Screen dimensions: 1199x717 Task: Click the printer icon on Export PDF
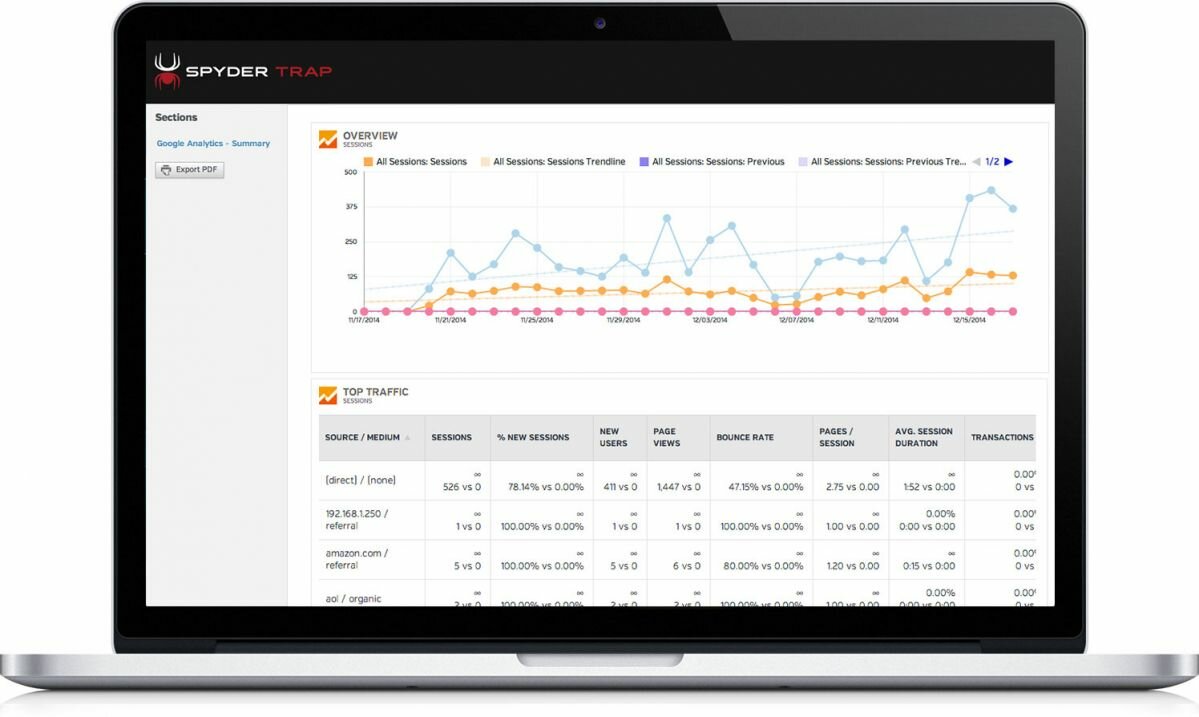(166, 170)
